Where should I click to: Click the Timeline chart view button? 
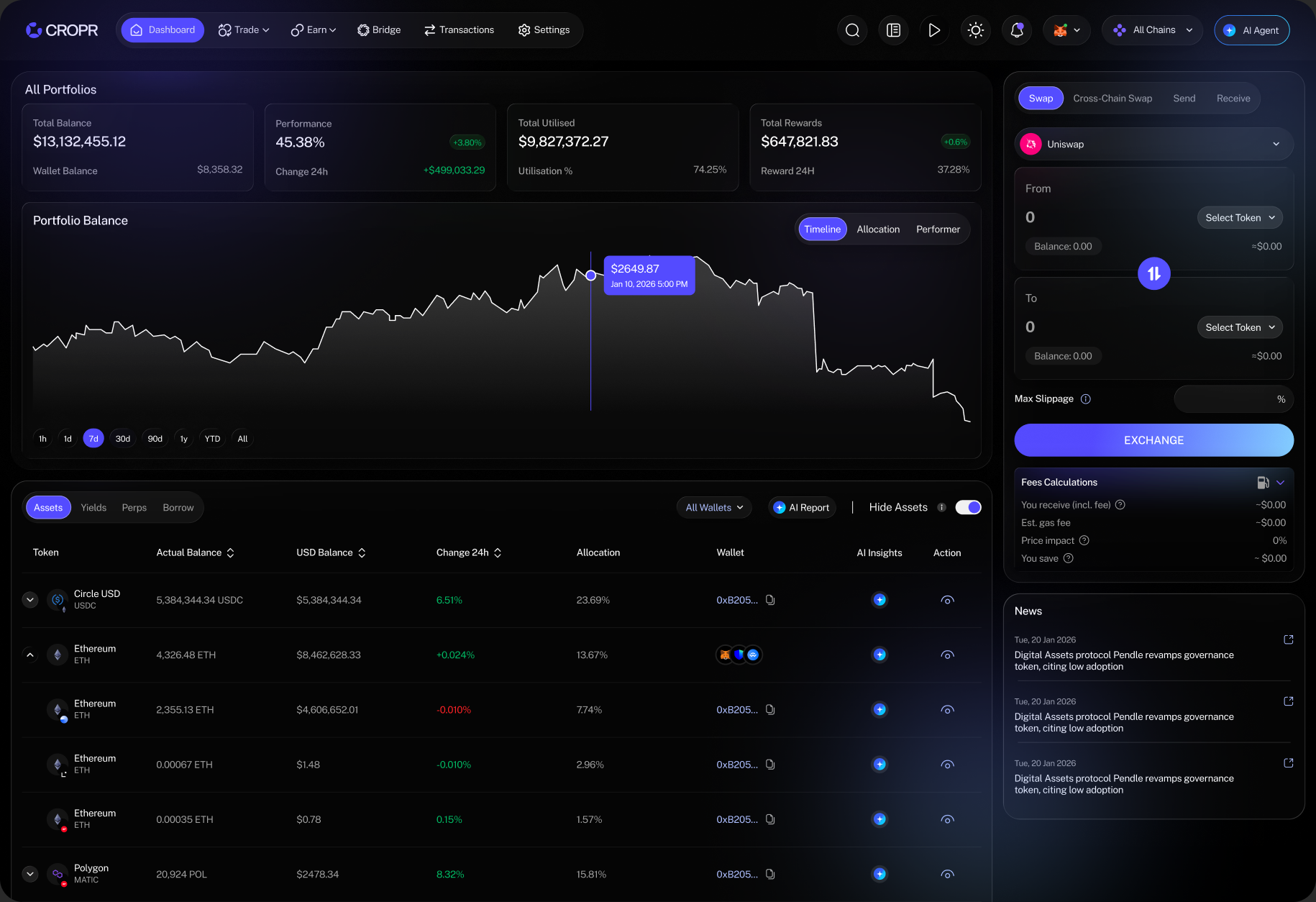point(822,229)
